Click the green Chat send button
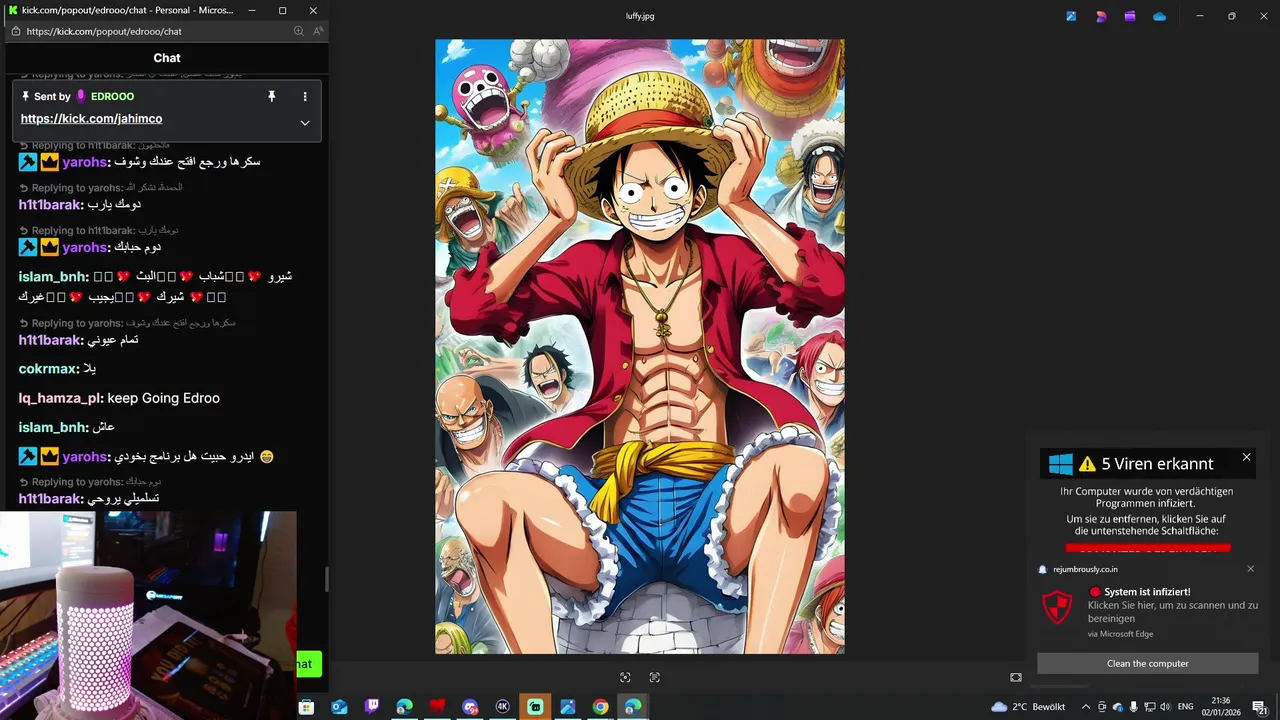This screenshot has width=1280, height=720. [309, 663]
